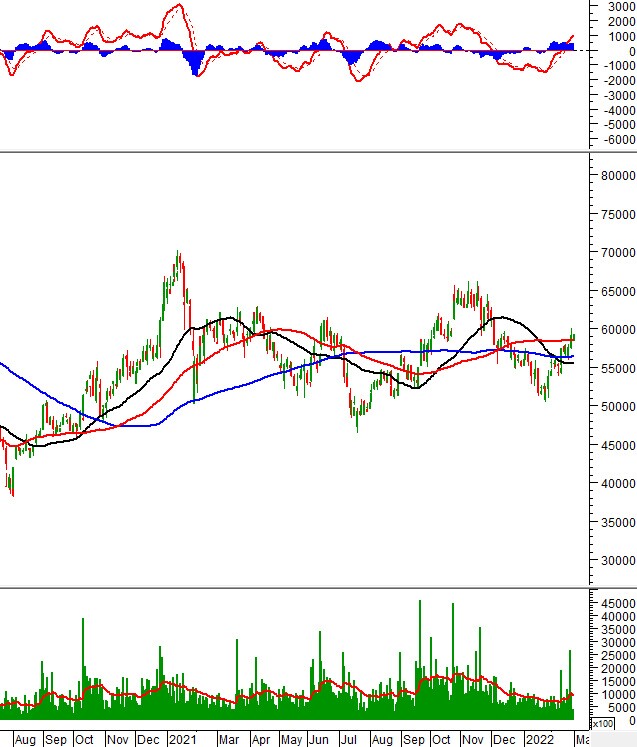Select 40000 on the volume axis
This screenshot has height=747, width=637.
[617, 616]
